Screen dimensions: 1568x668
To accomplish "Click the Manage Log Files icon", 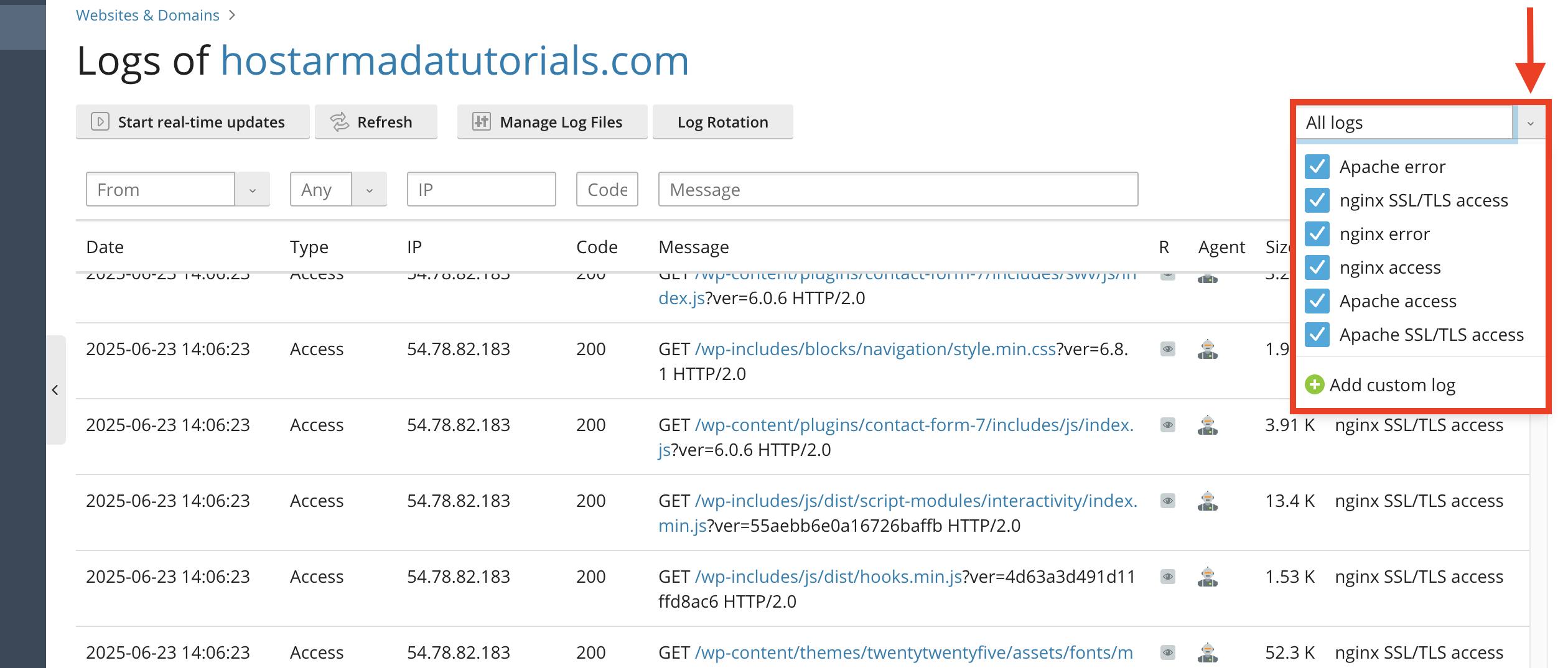I will [x=482, y=121].
